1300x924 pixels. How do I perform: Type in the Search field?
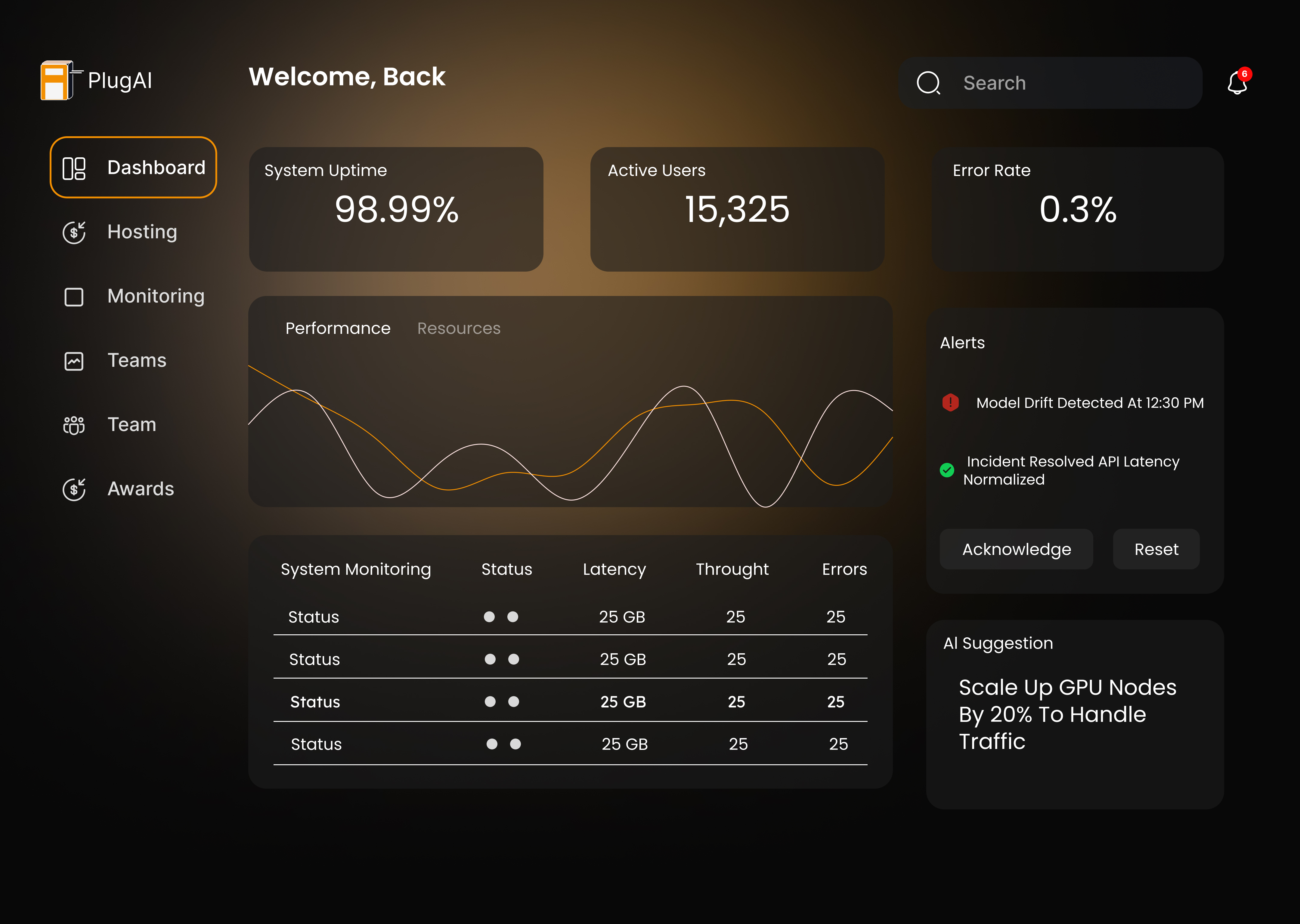pos(1070,83)
